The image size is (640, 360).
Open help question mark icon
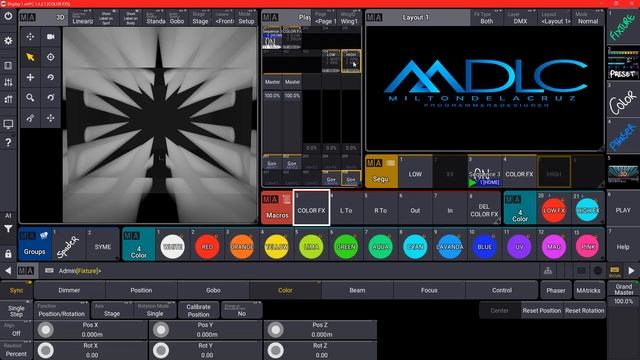[x=8, y=143]
